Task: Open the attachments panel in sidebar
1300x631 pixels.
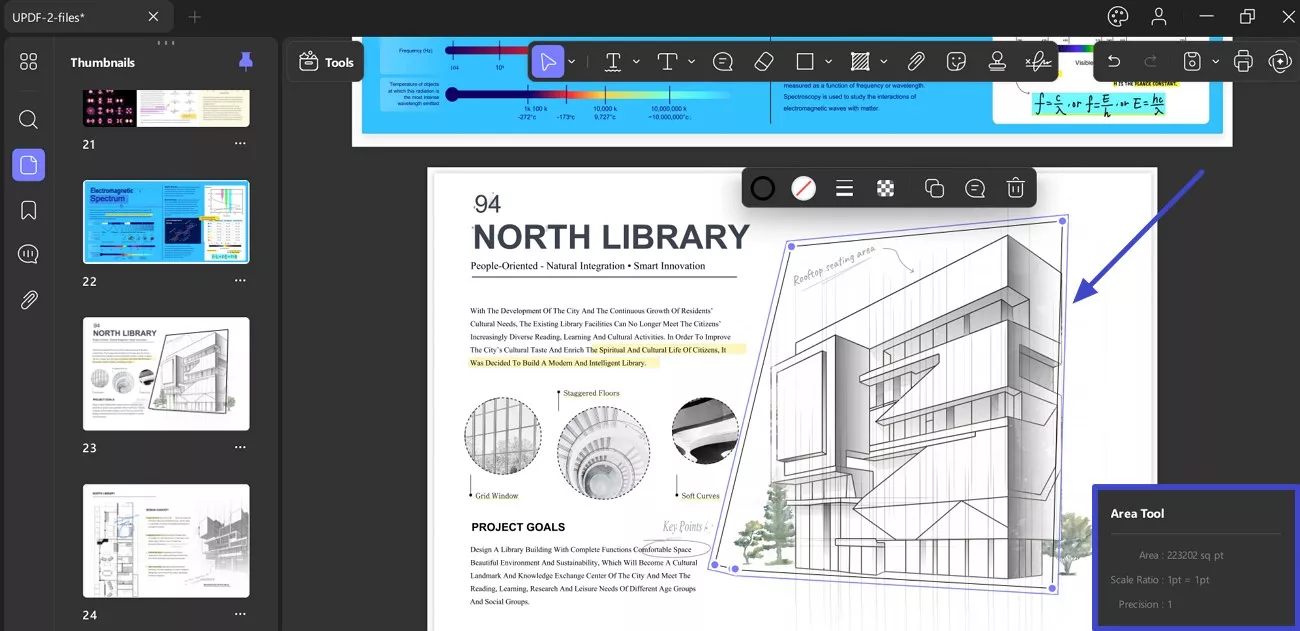Action: (28, 300)
